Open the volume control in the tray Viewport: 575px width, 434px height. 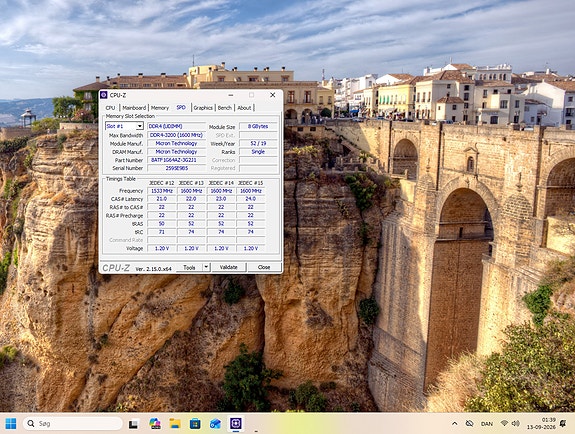coord(515,424)
